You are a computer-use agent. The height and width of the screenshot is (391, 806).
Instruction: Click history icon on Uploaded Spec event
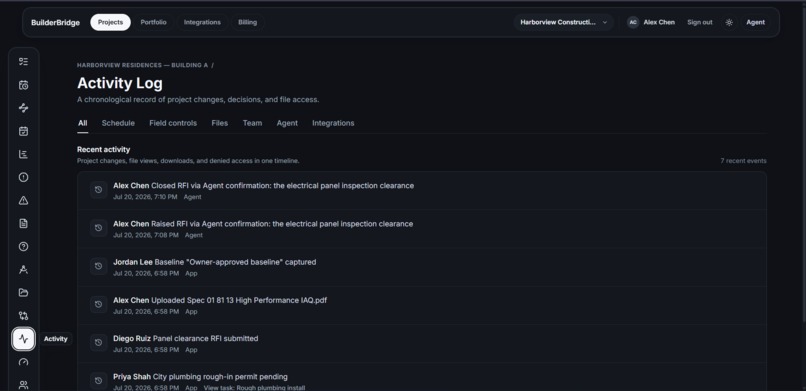pos(99,304)
